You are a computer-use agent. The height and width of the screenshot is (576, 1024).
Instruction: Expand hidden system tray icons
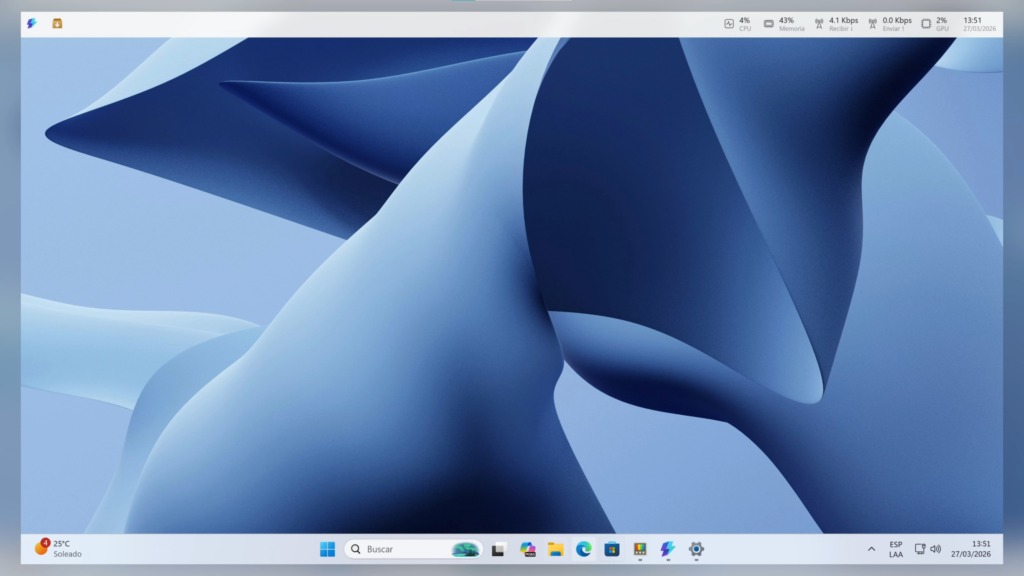click(872, 548)
